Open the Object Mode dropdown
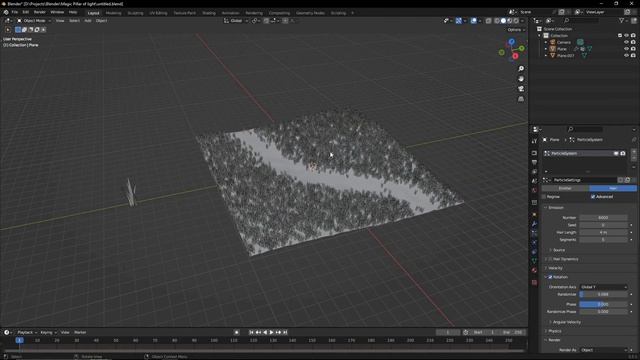Screen dimensions: 640x360 (34, 21)
